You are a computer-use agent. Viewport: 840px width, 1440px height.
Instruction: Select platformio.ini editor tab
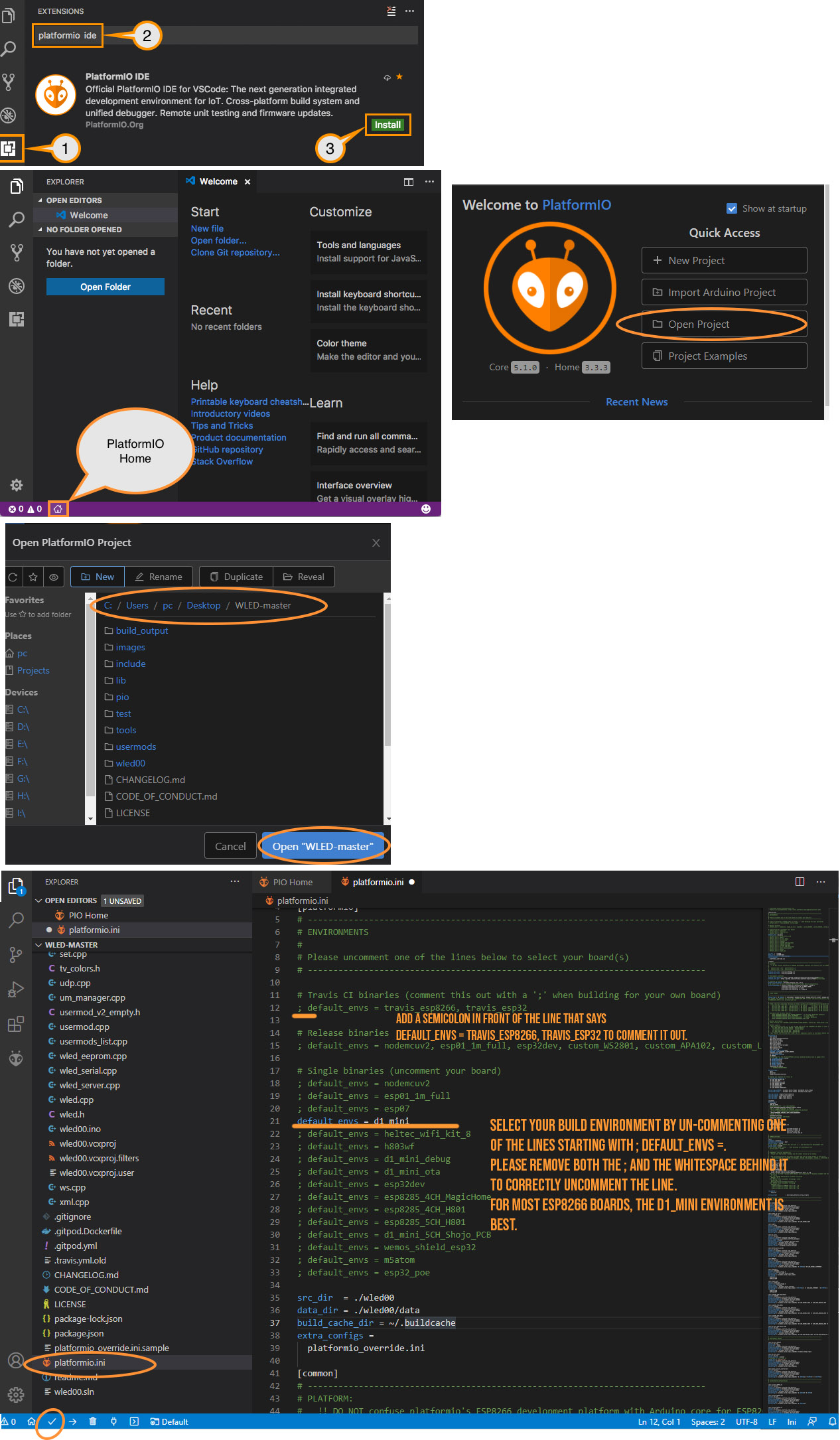point(378,882)
